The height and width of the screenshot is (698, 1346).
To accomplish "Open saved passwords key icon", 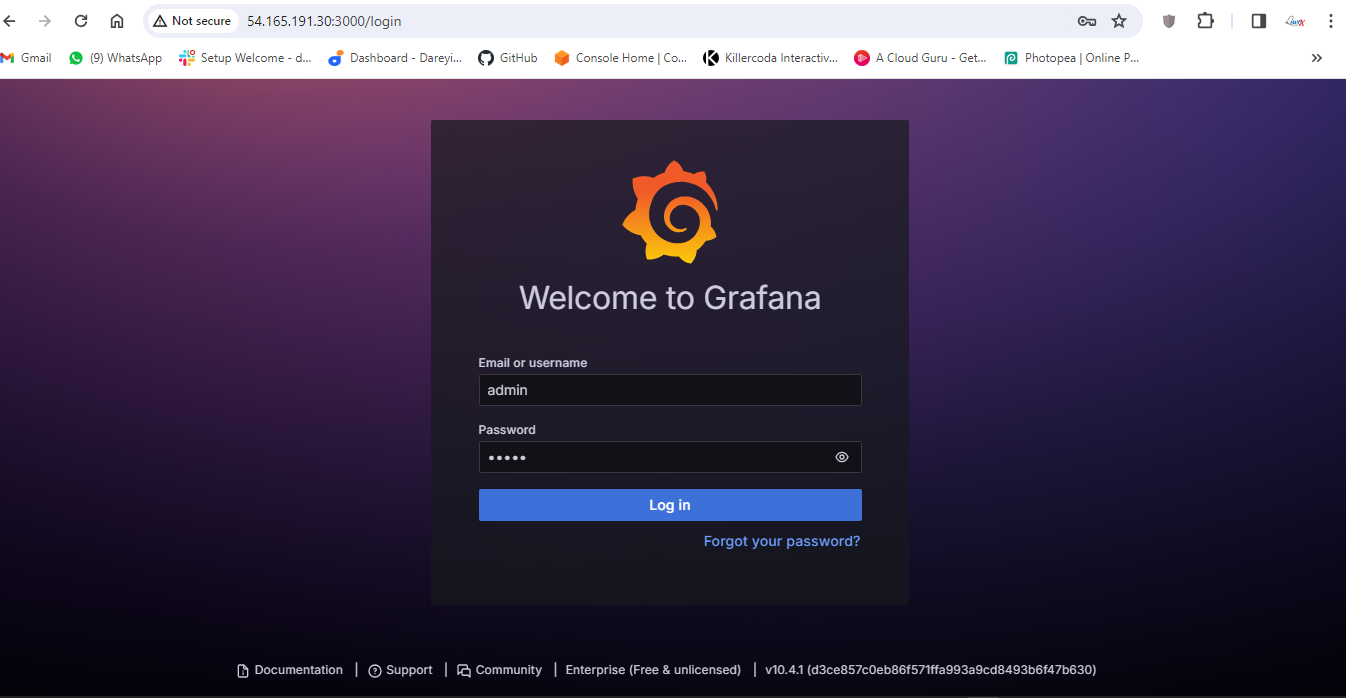I will coord(1087,21).
